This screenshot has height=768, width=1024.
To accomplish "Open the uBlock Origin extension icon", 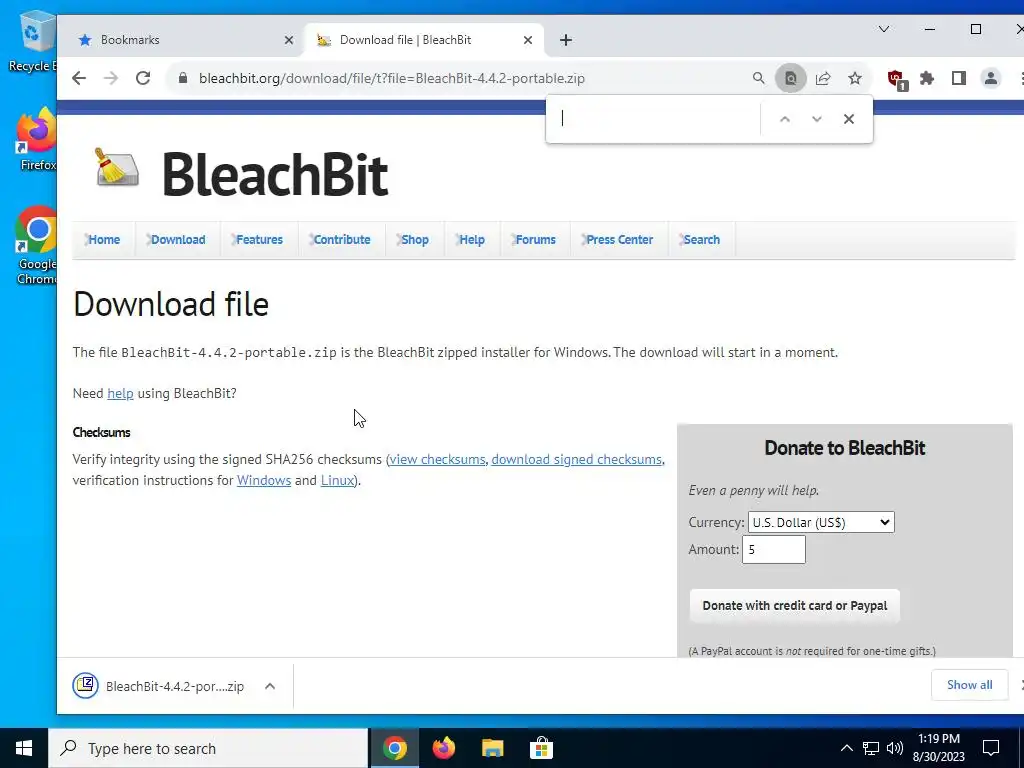I will pyautogui.click(x=897, y=80).
